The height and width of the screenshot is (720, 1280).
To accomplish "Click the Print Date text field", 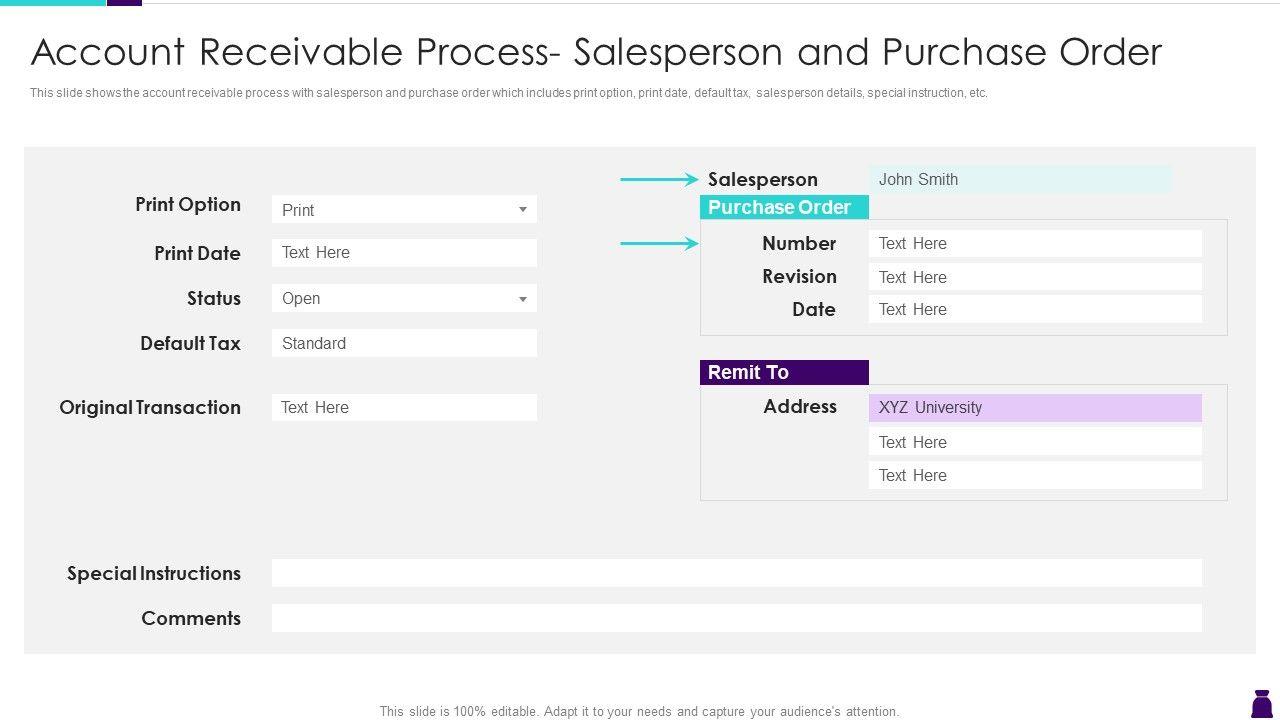I will pyautogui.click(x=404, y=253).
